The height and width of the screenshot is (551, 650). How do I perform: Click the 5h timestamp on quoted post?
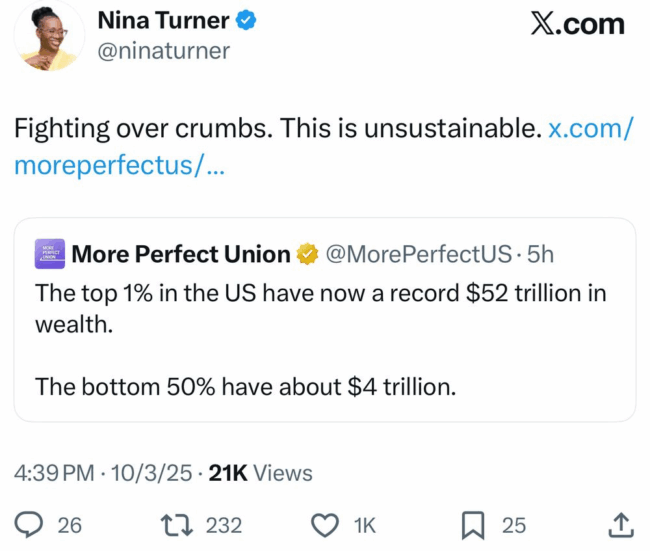[x=541, y=255]
